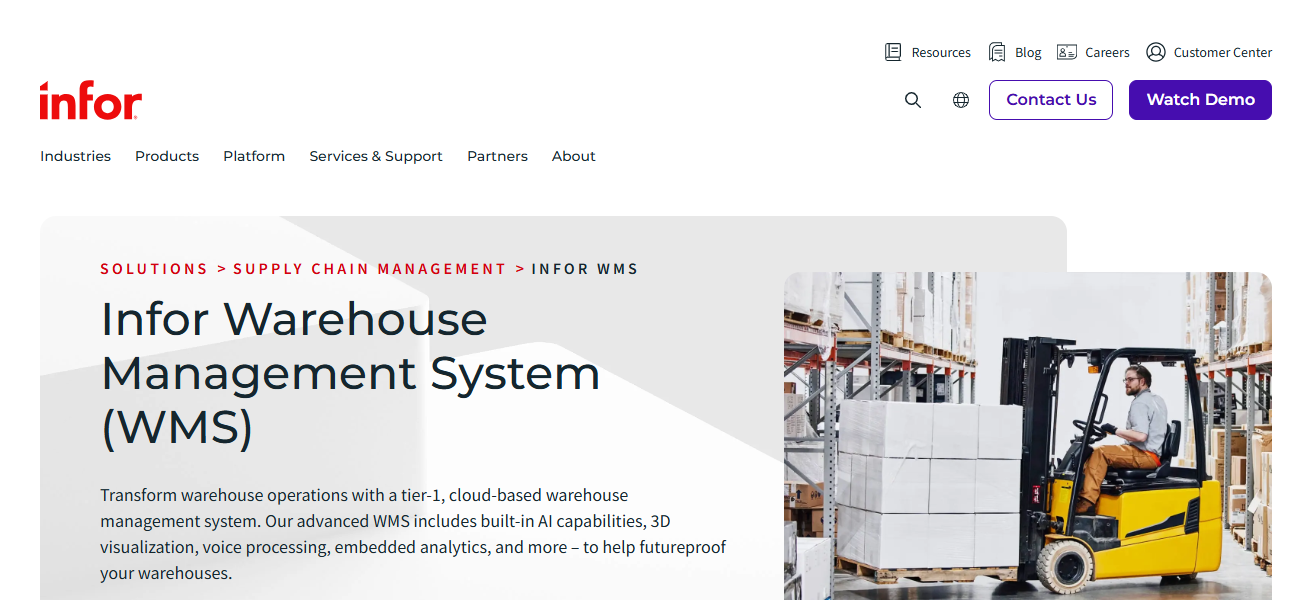Screen dimensions: 1312x600
Task: Click the Infor logo
Action: pyautogui.click(x=91, y=100)
